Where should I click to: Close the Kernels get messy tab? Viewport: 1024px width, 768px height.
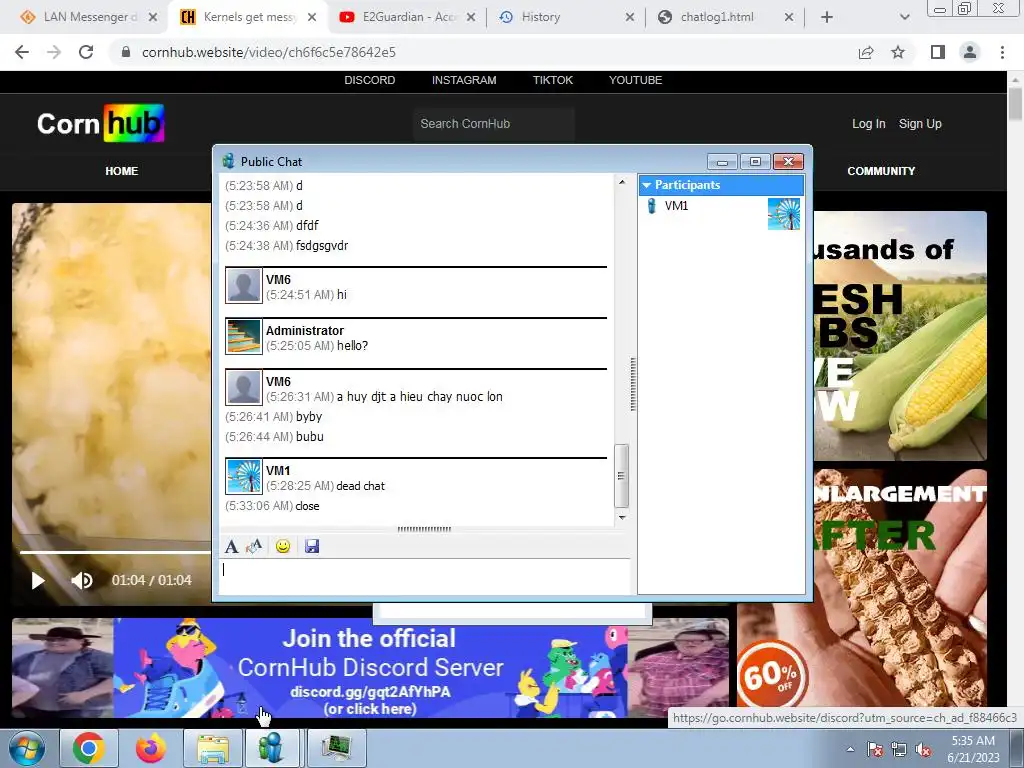click(312, 17)
